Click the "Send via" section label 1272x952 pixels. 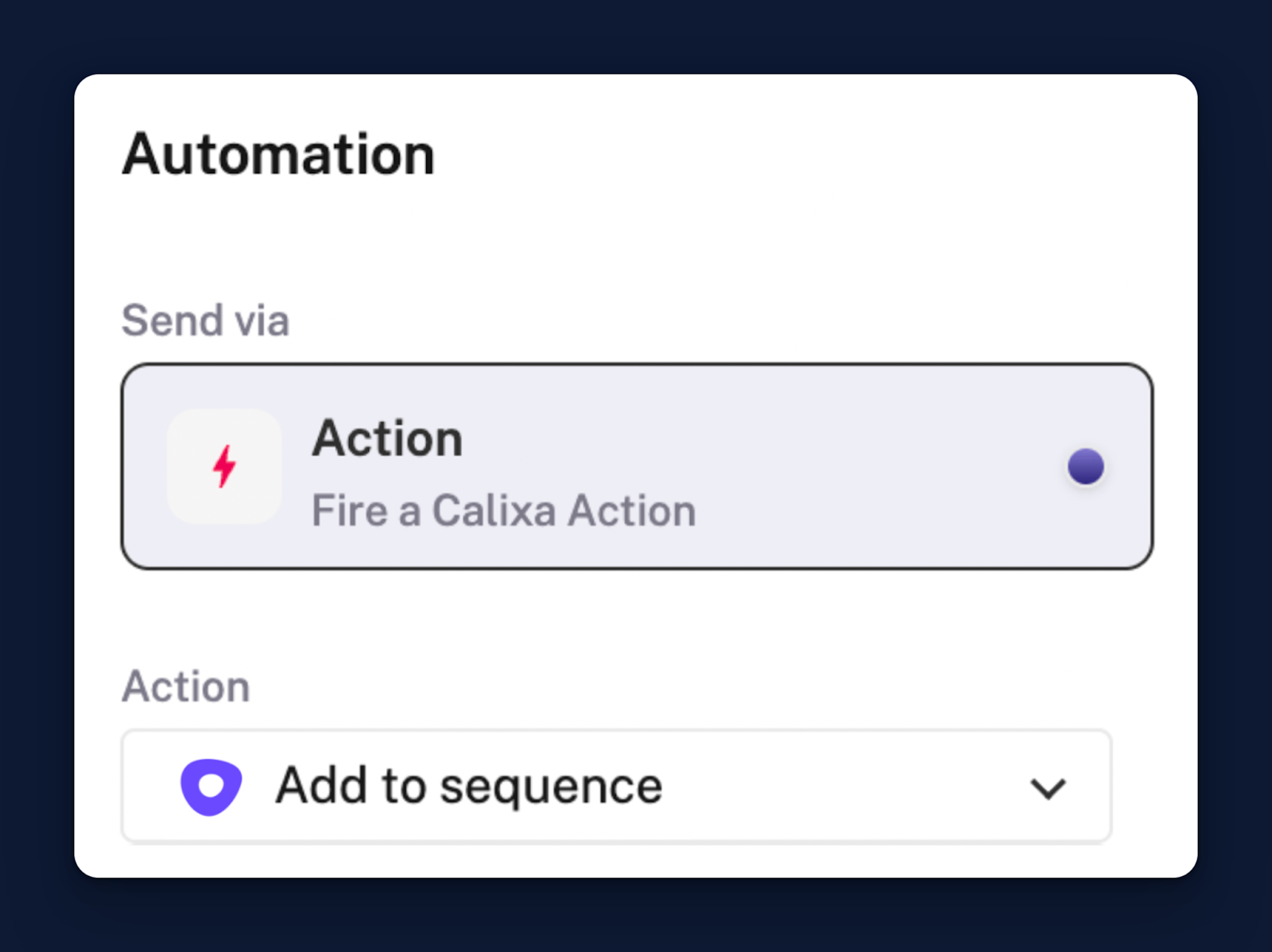(x=205, y=320)
